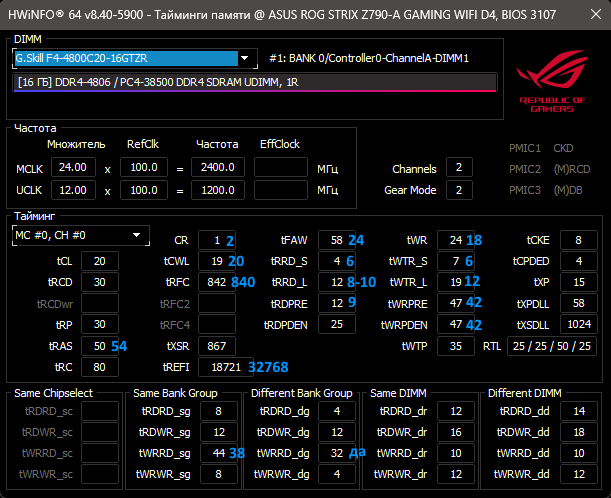Click the tRC value 80
The width and height of the screenshot is (611, 498).
click(100, 367)
